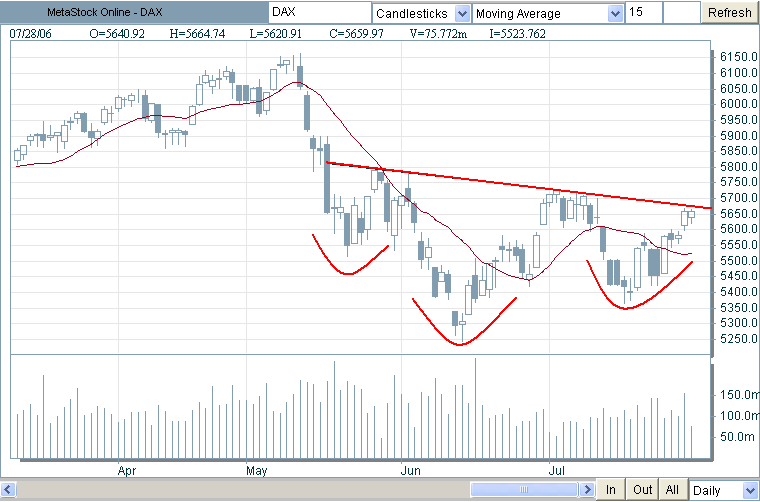Click the Jun label on the time axis

(411, 471)
